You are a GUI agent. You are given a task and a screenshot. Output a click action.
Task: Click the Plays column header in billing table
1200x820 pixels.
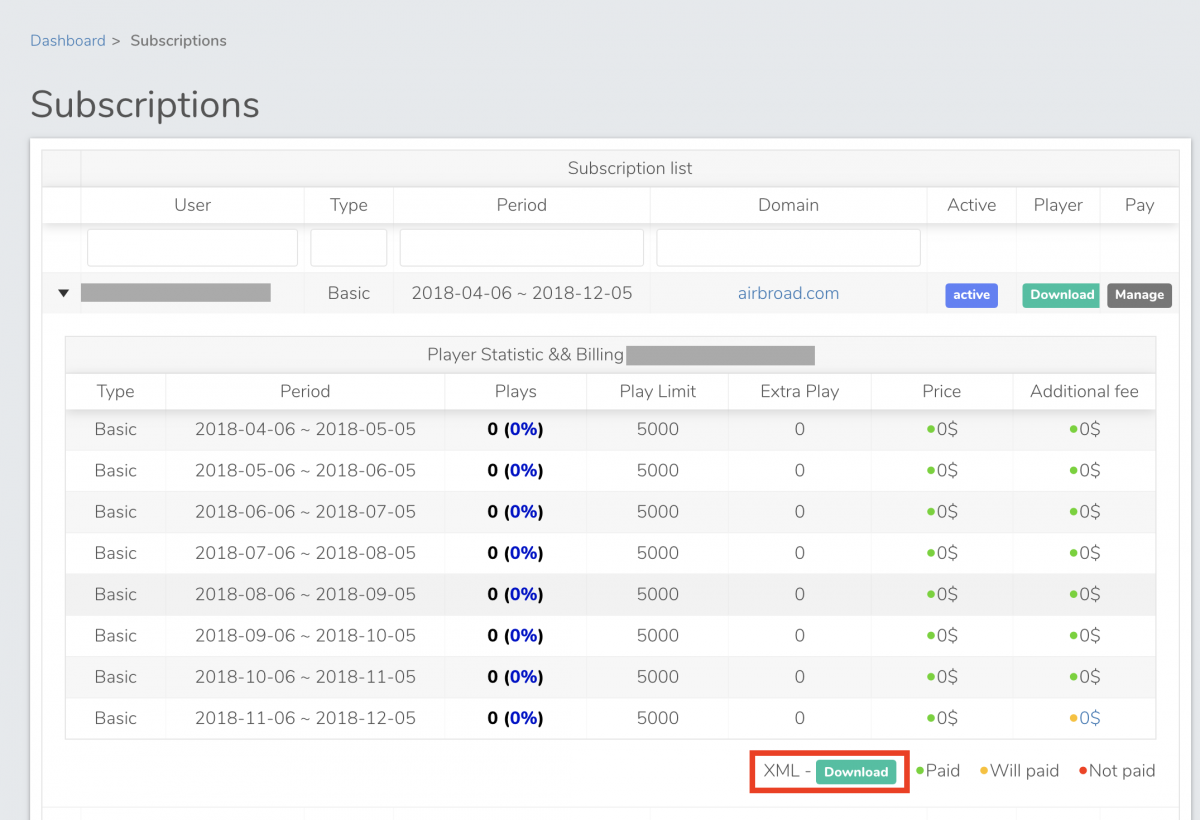point(515,391)
